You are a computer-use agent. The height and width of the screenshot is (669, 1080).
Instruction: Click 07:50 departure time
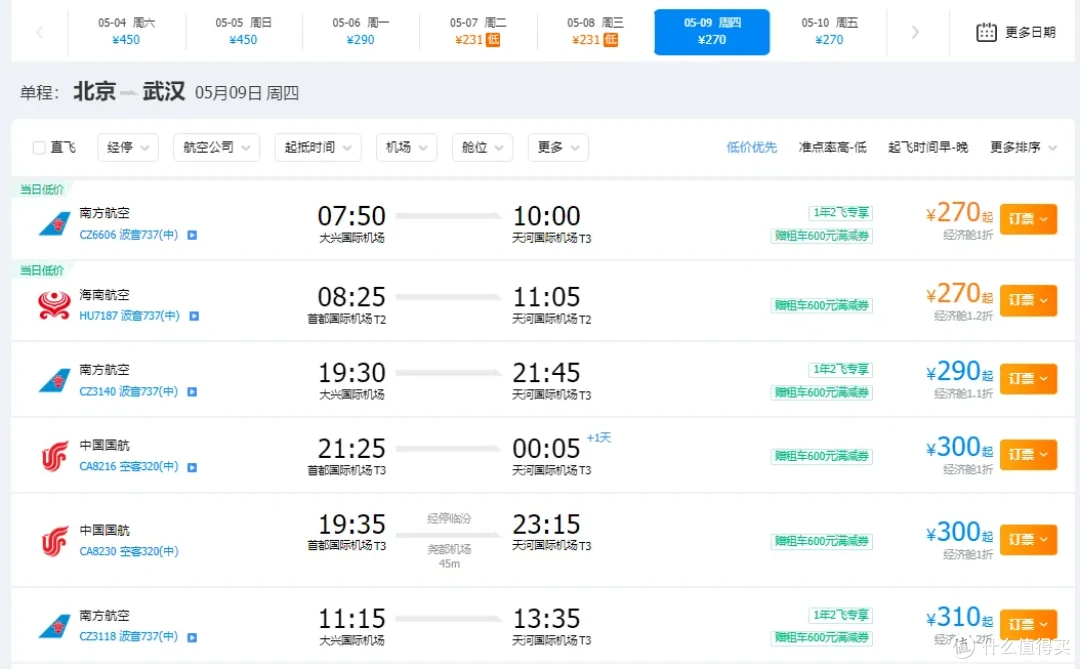tap(351, 216)
